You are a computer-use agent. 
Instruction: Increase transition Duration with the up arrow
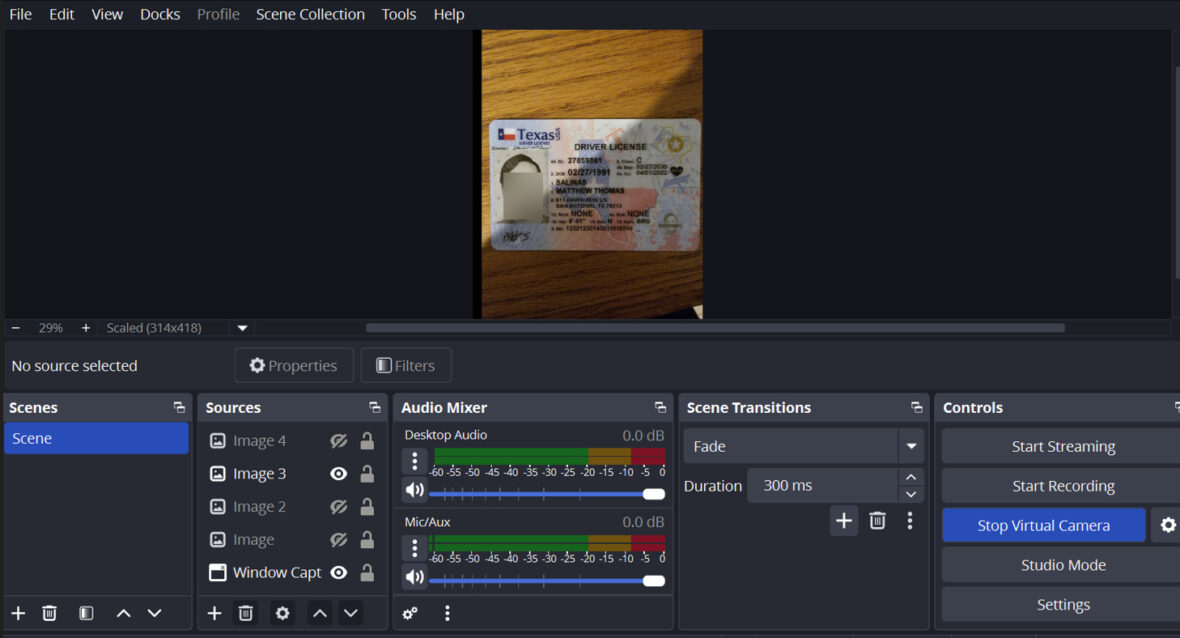[910, 477]
